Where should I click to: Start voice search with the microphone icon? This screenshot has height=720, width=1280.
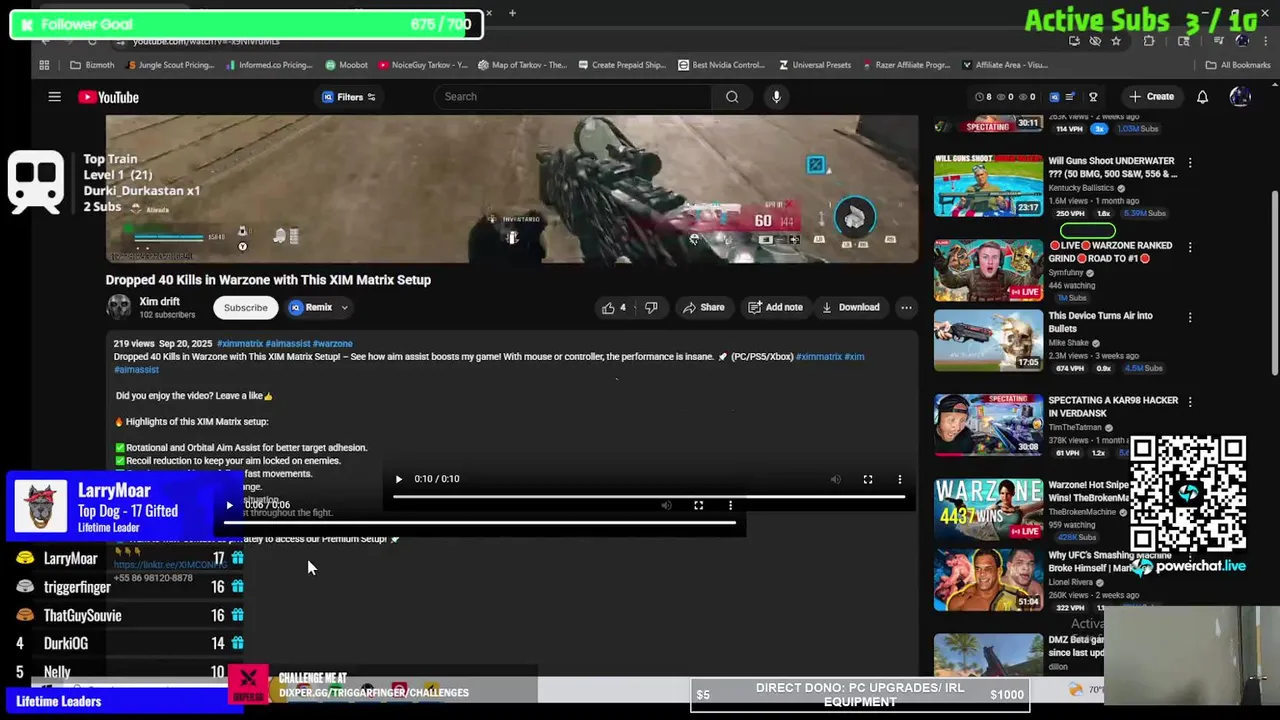776,97
